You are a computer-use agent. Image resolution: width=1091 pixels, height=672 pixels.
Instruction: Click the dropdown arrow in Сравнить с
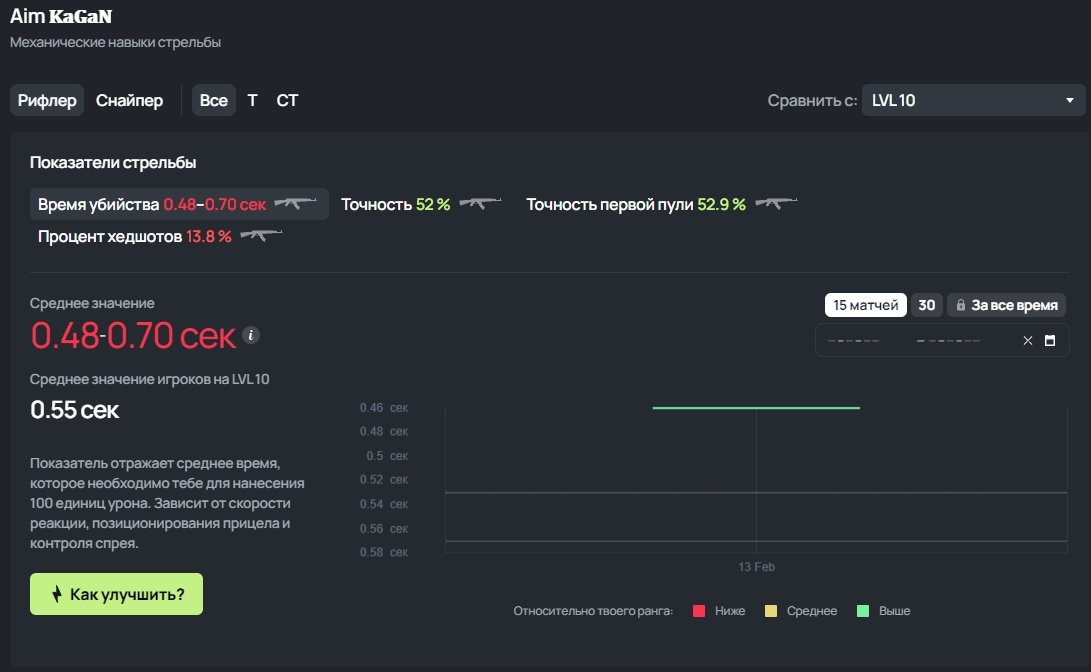(1069, 100)
